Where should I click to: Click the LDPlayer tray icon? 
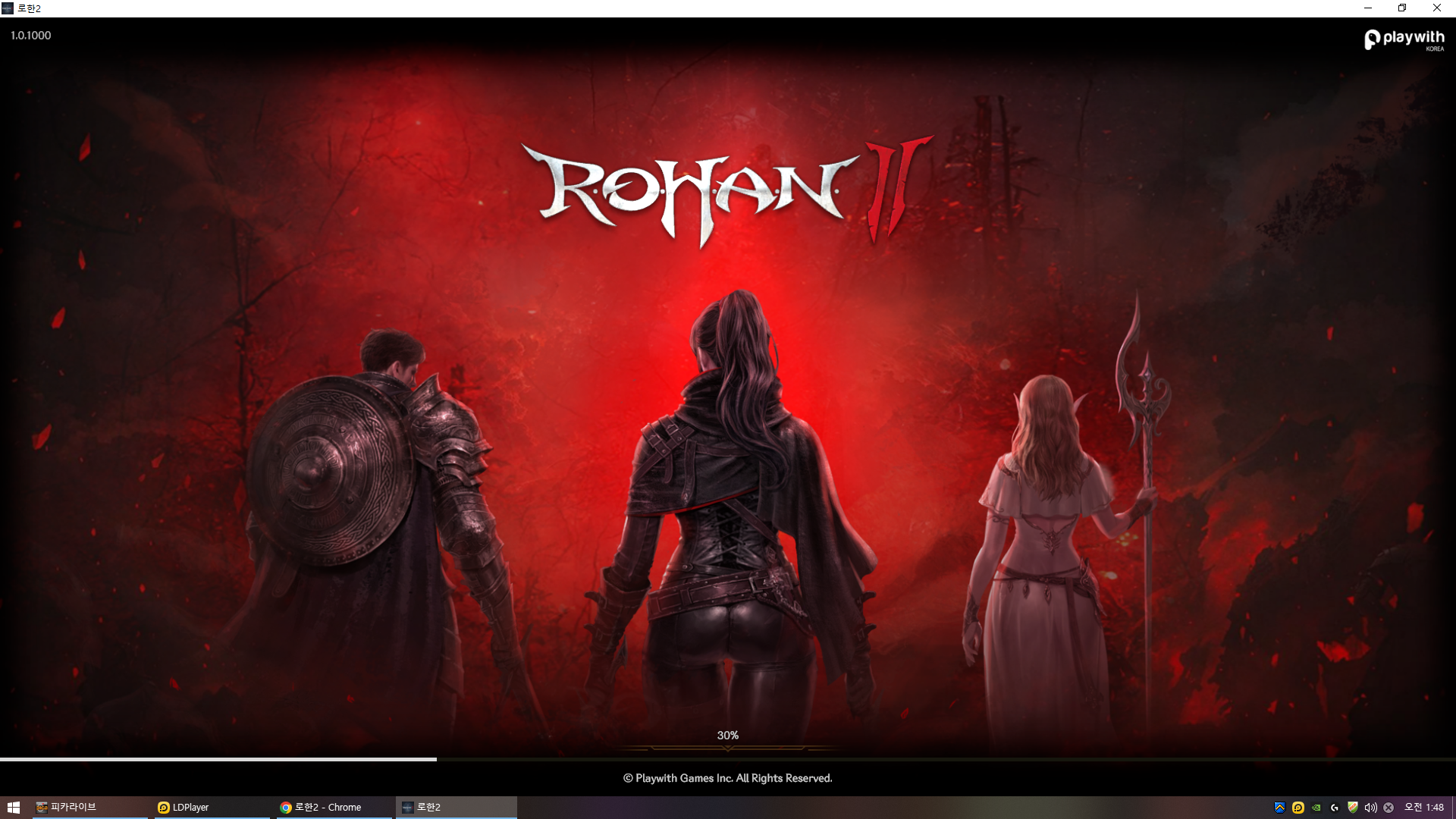pos(1298,808)
